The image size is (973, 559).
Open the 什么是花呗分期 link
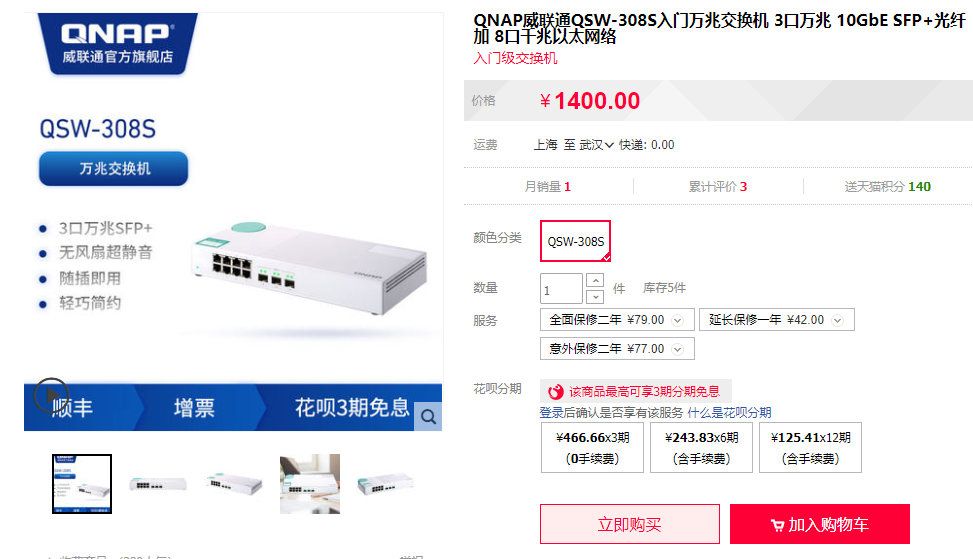pyautogui.click(x=729, y=413)
